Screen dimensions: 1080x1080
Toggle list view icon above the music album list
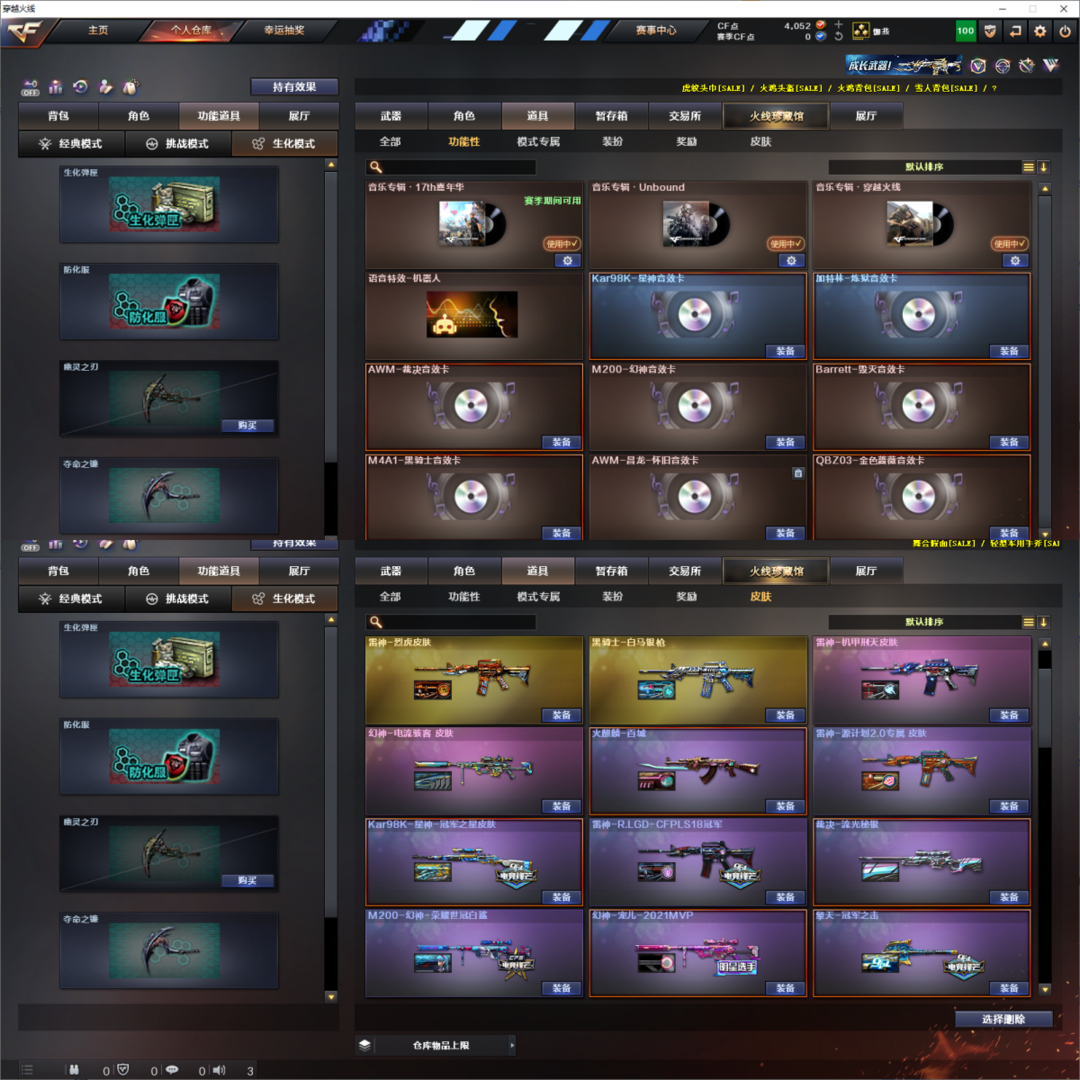(1028, 167)
